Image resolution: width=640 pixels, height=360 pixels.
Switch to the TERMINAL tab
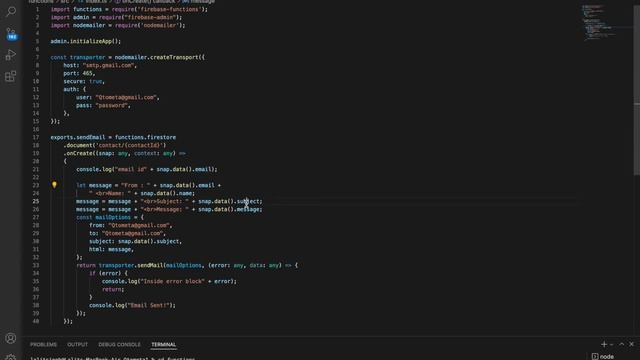(163, 344)
